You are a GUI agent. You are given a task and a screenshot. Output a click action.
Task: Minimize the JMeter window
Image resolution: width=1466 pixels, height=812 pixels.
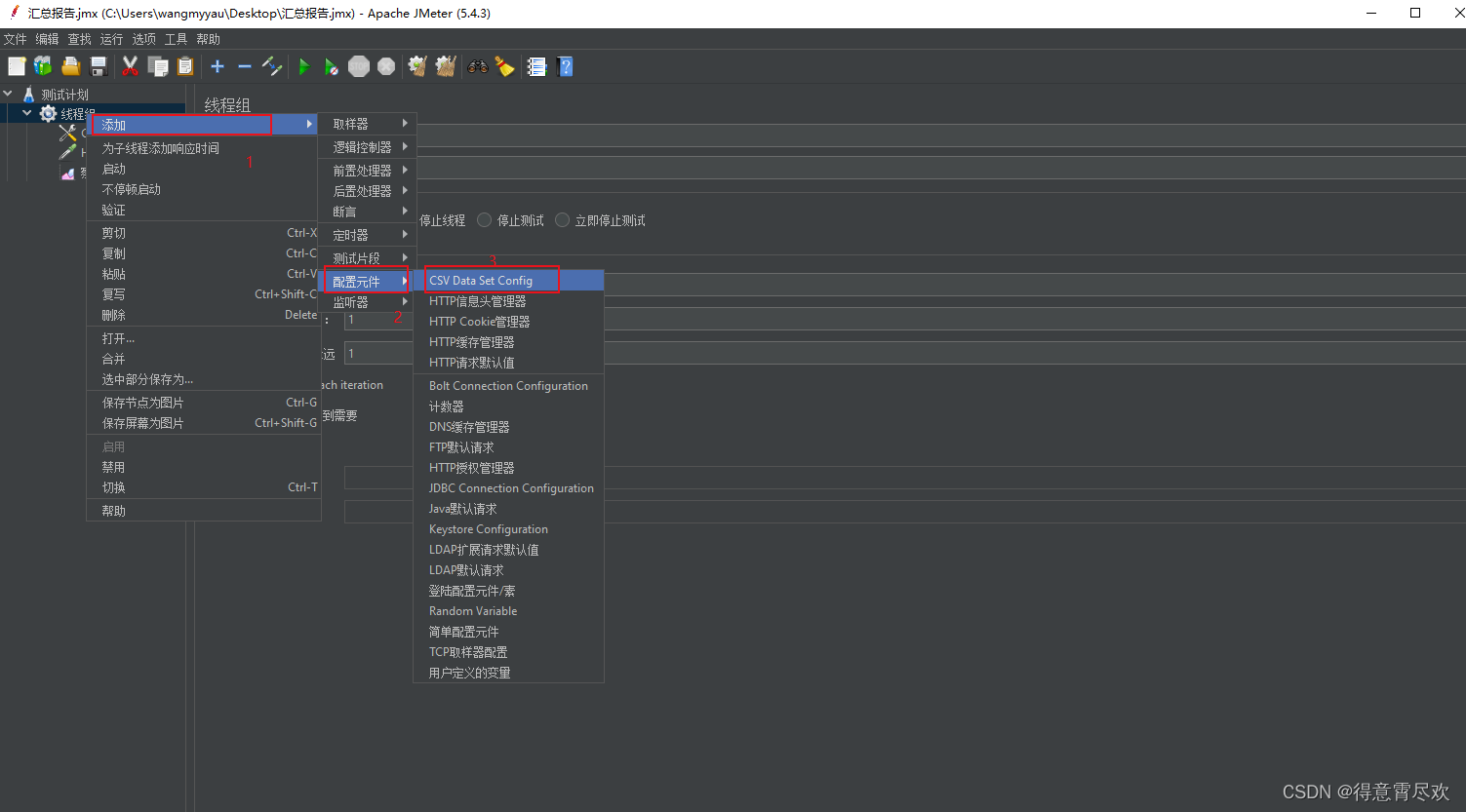point(1371,14)
